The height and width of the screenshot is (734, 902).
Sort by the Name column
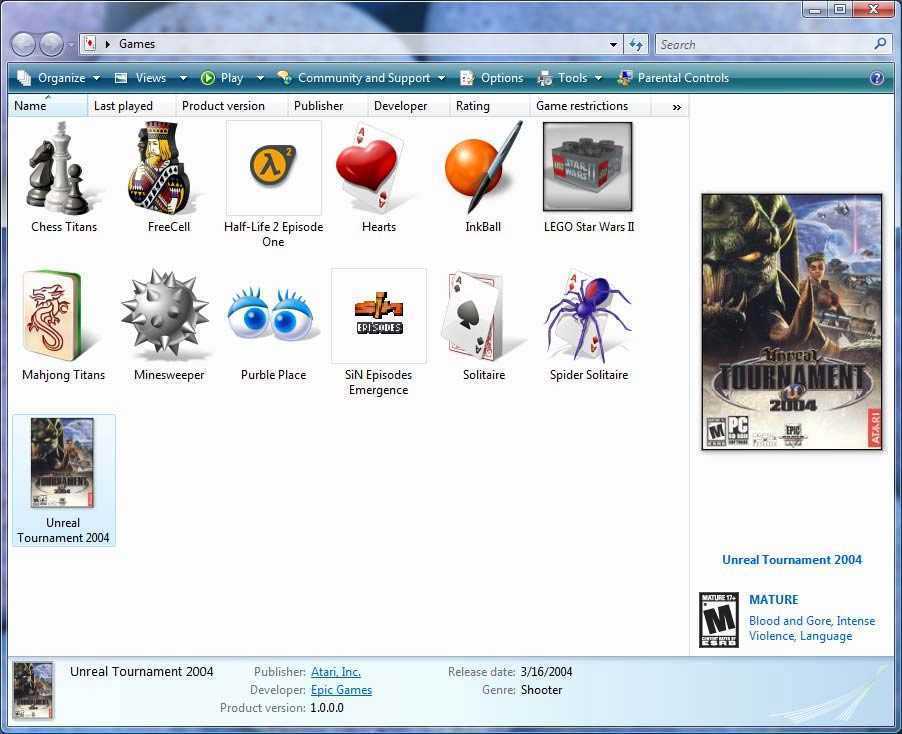pos(48,106)
